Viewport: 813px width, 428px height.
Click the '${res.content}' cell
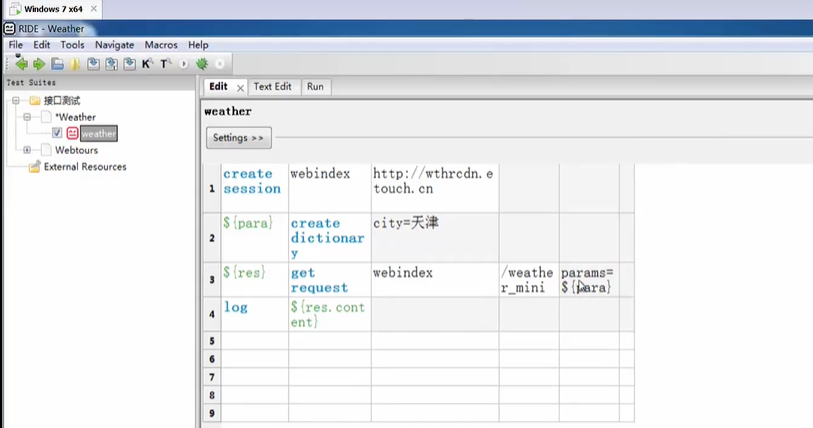pos(330,314)
